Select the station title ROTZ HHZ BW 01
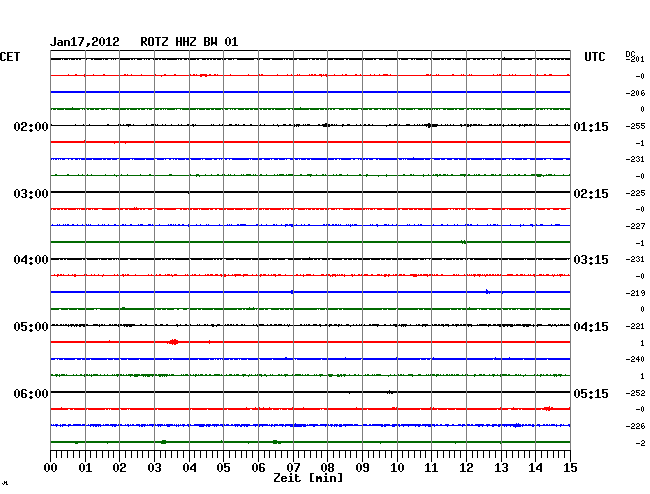The height and width of the screenshot is (494, 650). pyautogui.click(x=189, y=42)
